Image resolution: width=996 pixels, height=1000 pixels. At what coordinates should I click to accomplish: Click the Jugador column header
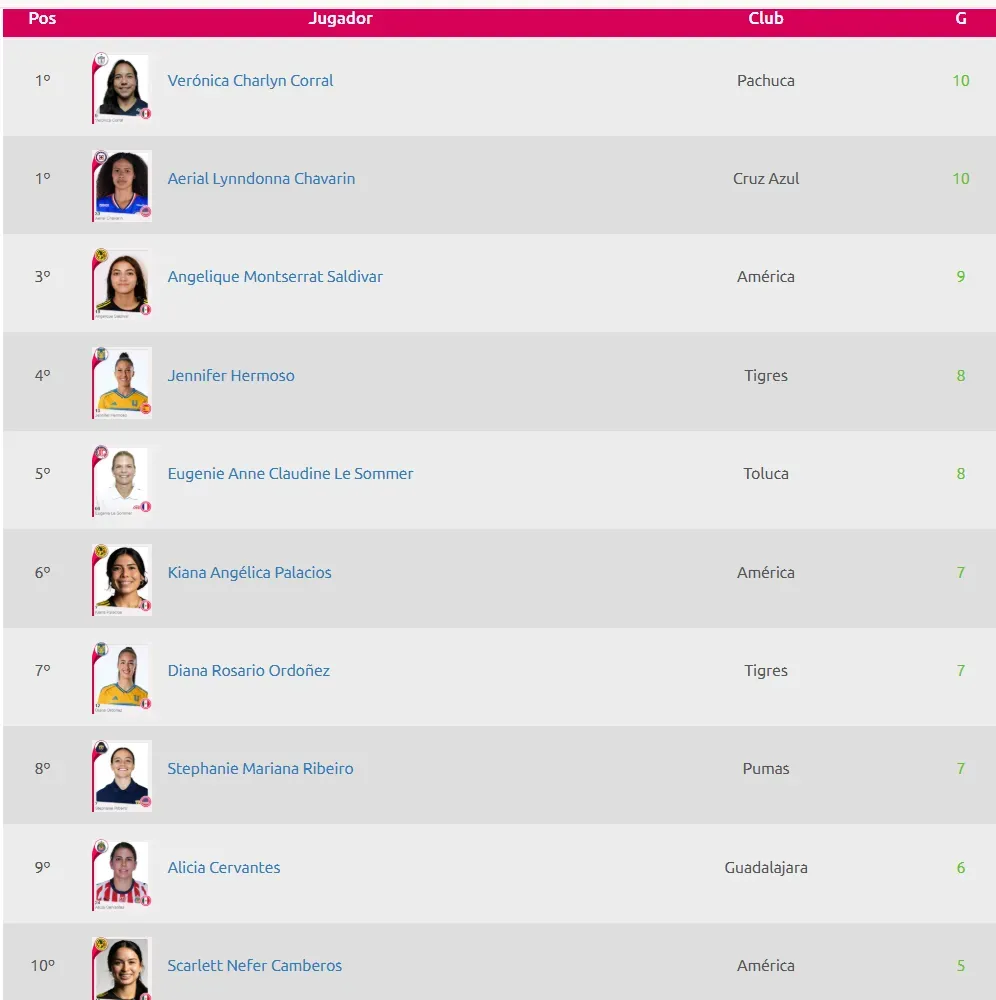pos(340,19)
